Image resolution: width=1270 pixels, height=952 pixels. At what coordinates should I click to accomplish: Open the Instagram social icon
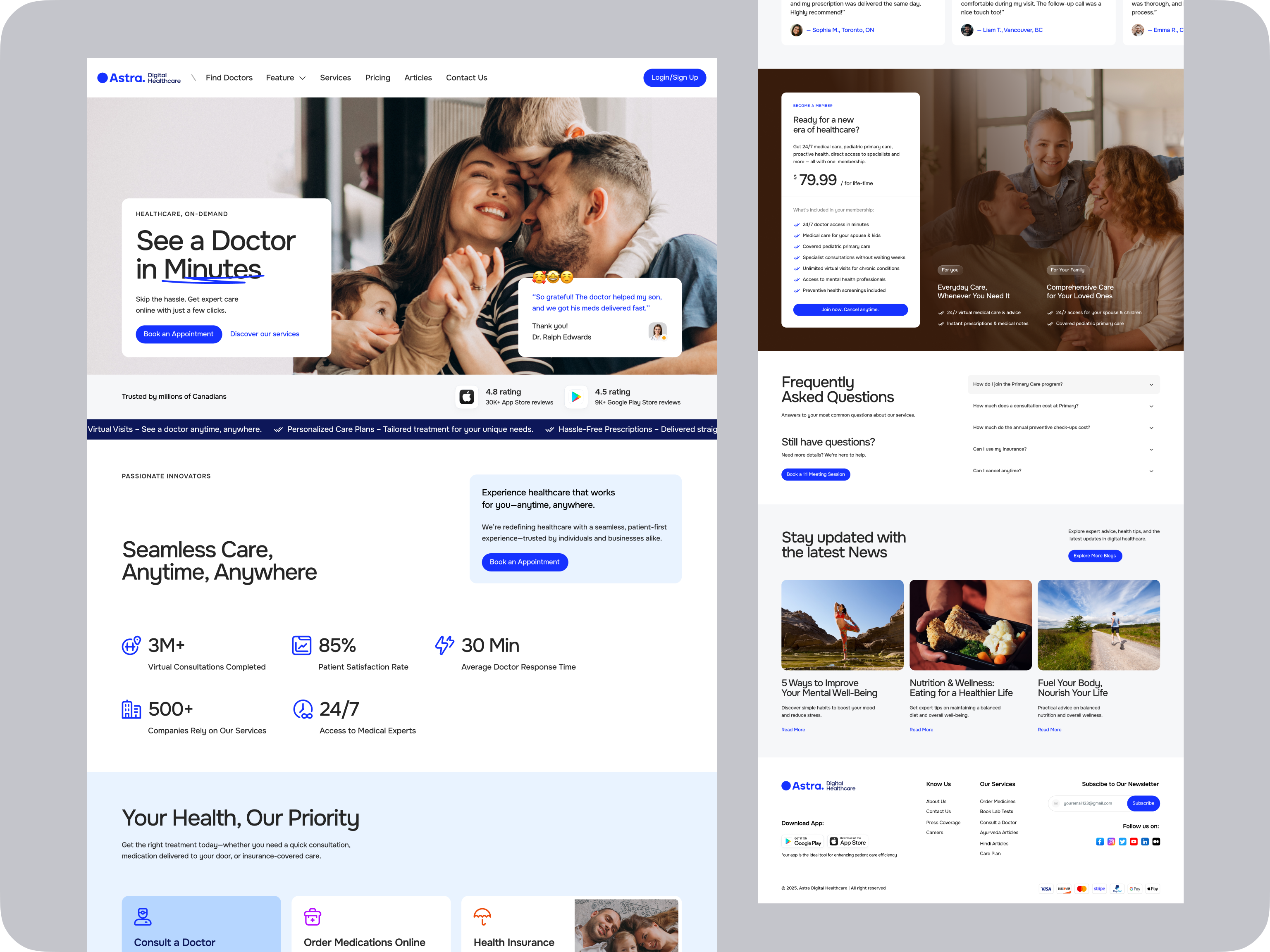coord(1112,842)
